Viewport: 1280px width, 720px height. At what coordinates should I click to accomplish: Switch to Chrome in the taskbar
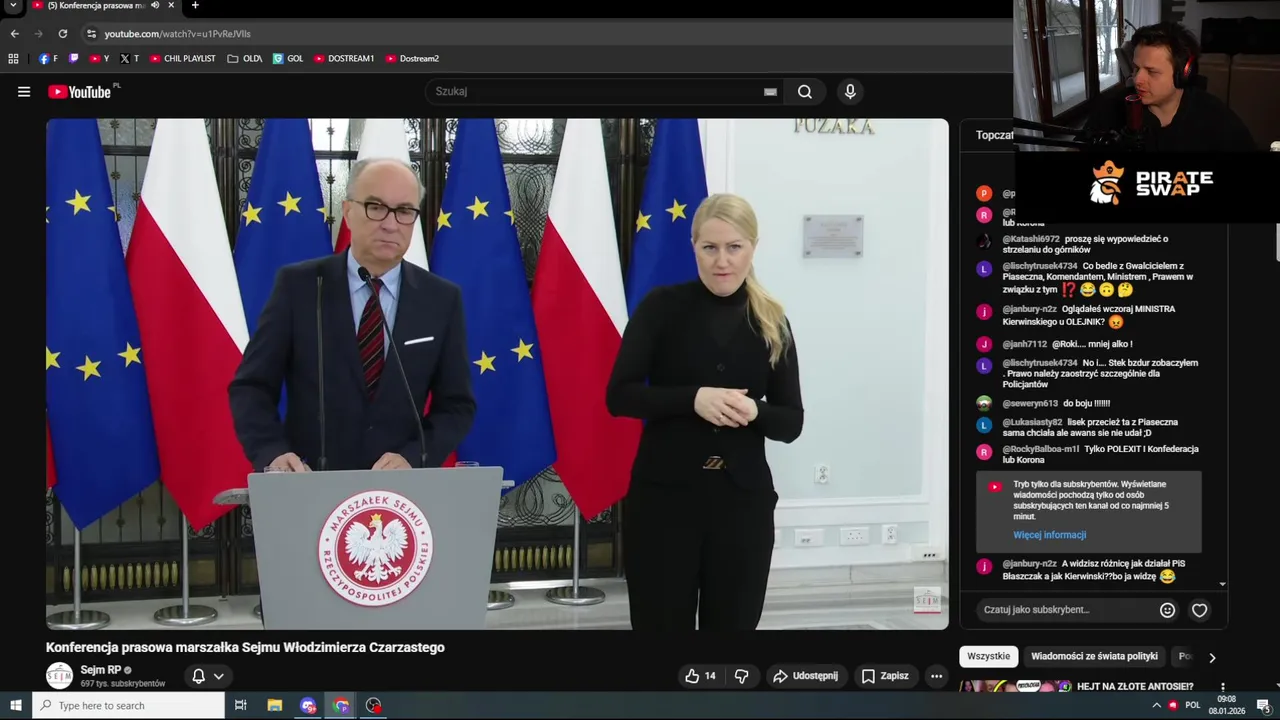click(341, 705)
